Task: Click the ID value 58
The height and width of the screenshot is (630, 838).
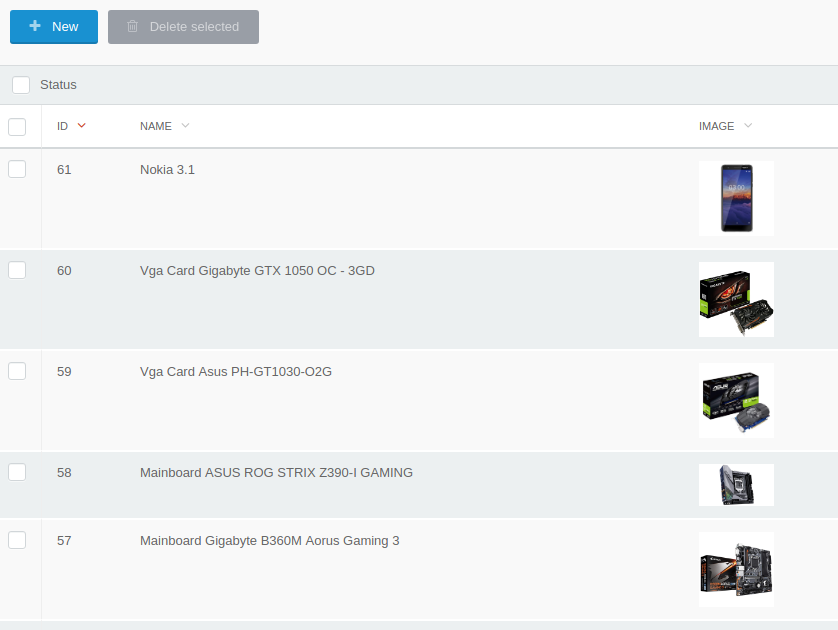Action: click(x=64, y=473)
